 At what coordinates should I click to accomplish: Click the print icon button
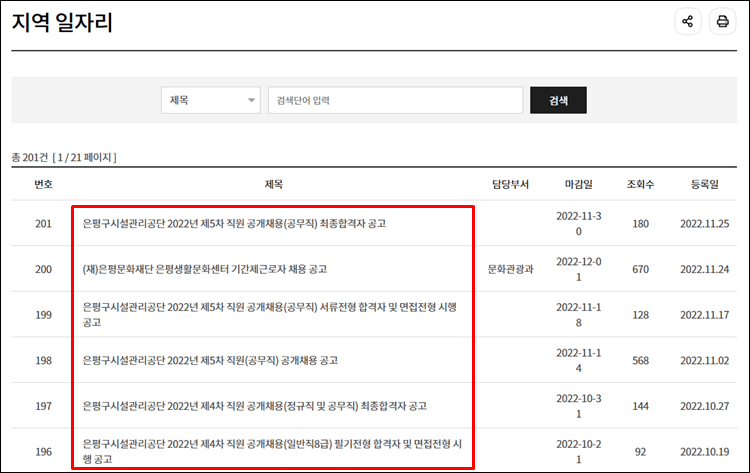pyautogui.click(x=722, y=22)
